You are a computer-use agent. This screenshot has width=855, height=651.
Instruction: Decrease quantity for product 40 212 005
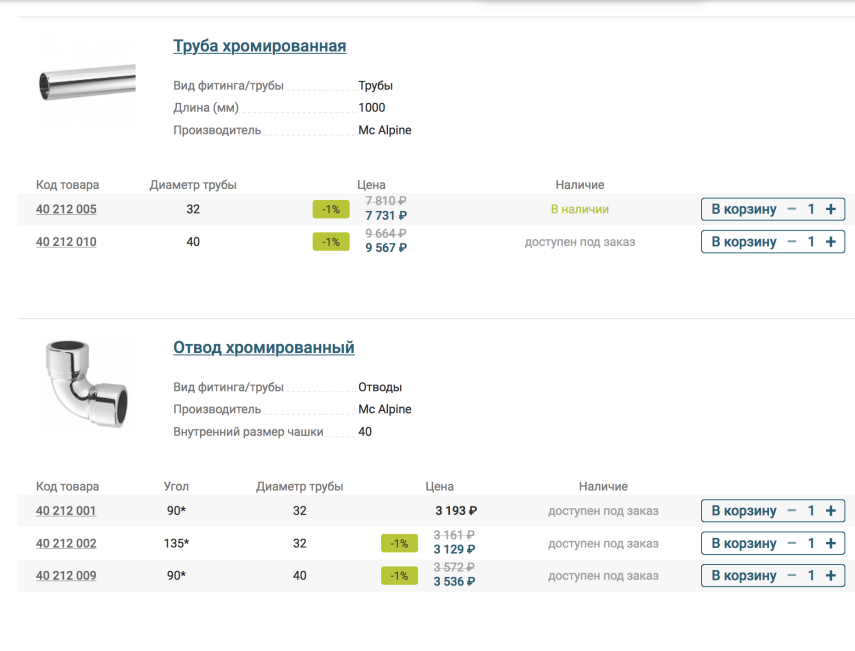(x=792, y=210)
